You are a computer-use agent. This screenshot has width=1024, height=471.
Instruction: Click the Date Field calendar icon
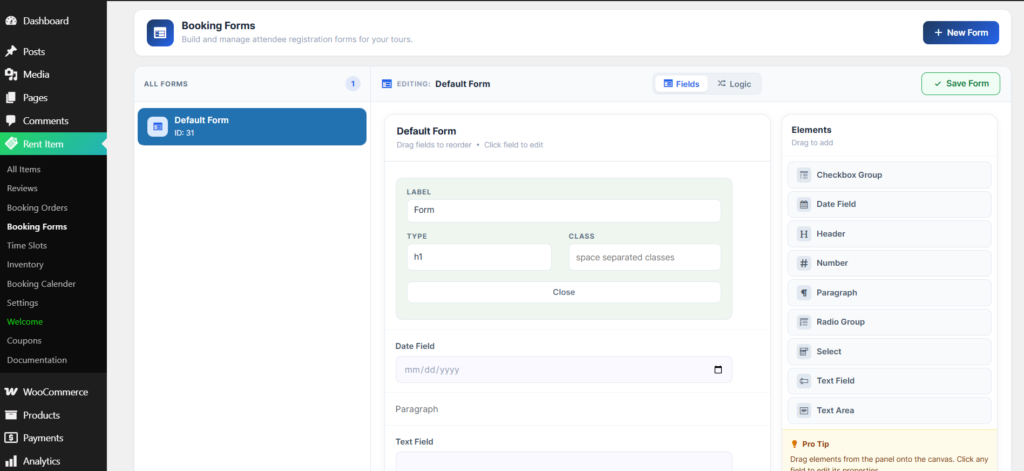coord(803,204)
